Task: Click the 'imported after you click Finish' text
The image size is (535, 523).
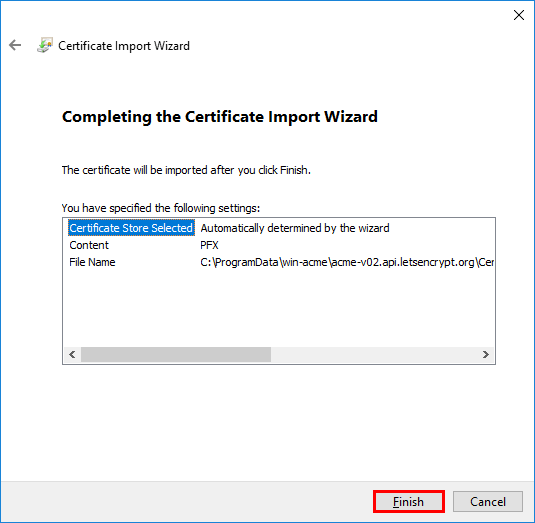Action: 238,170
